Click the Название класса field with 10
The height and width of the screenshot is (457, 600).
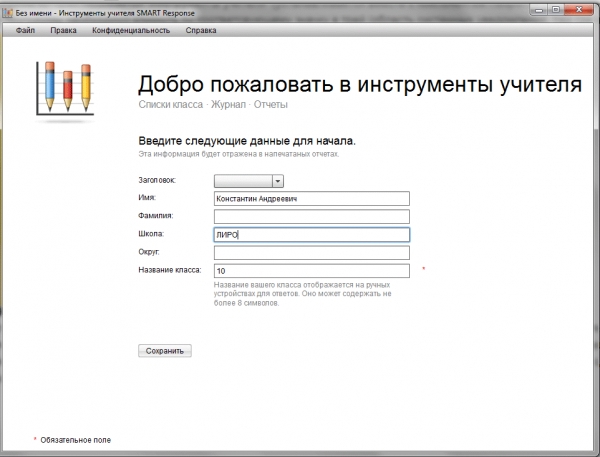312,271
